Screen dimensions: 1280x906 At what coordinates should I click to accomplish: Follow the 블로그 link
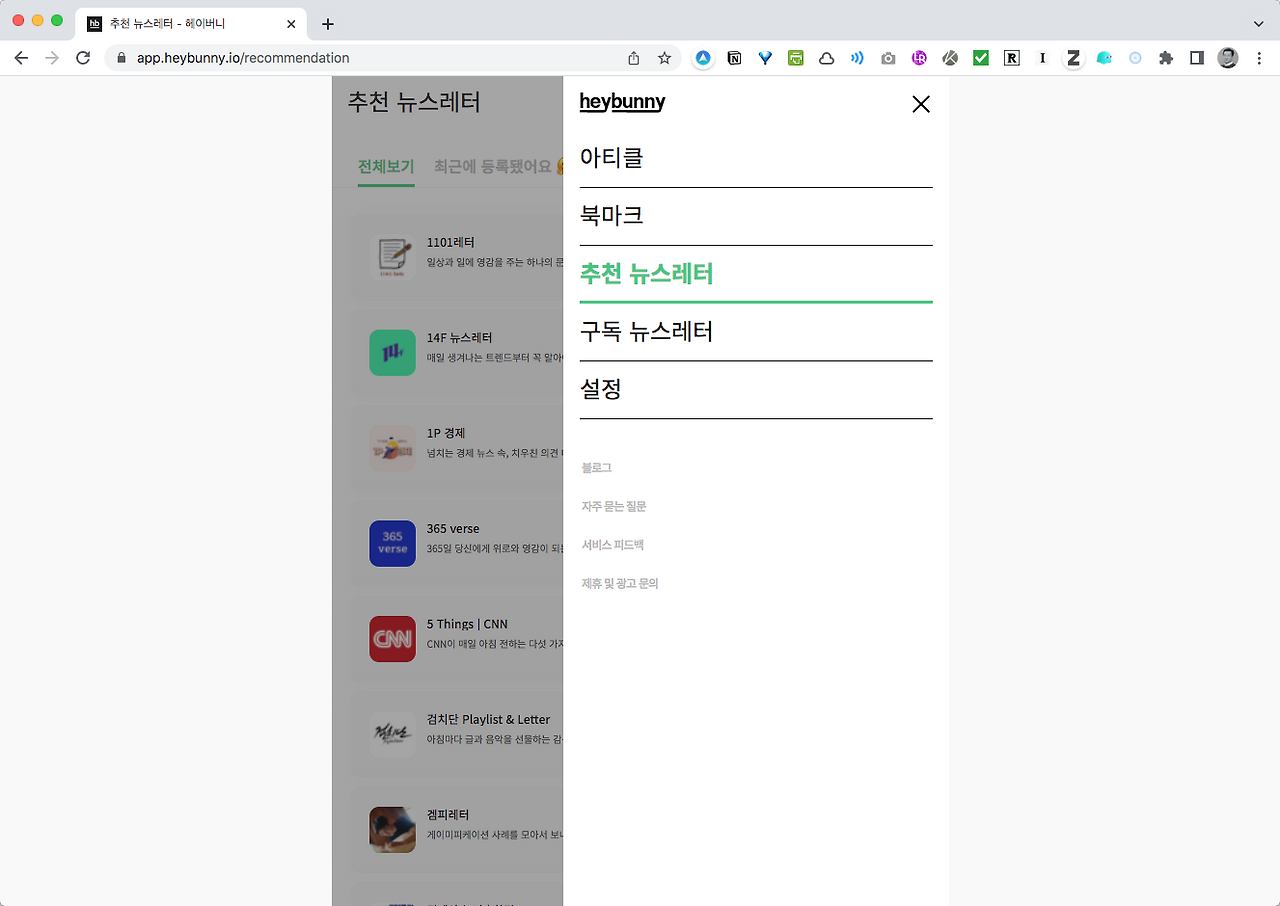pos(597,468)
